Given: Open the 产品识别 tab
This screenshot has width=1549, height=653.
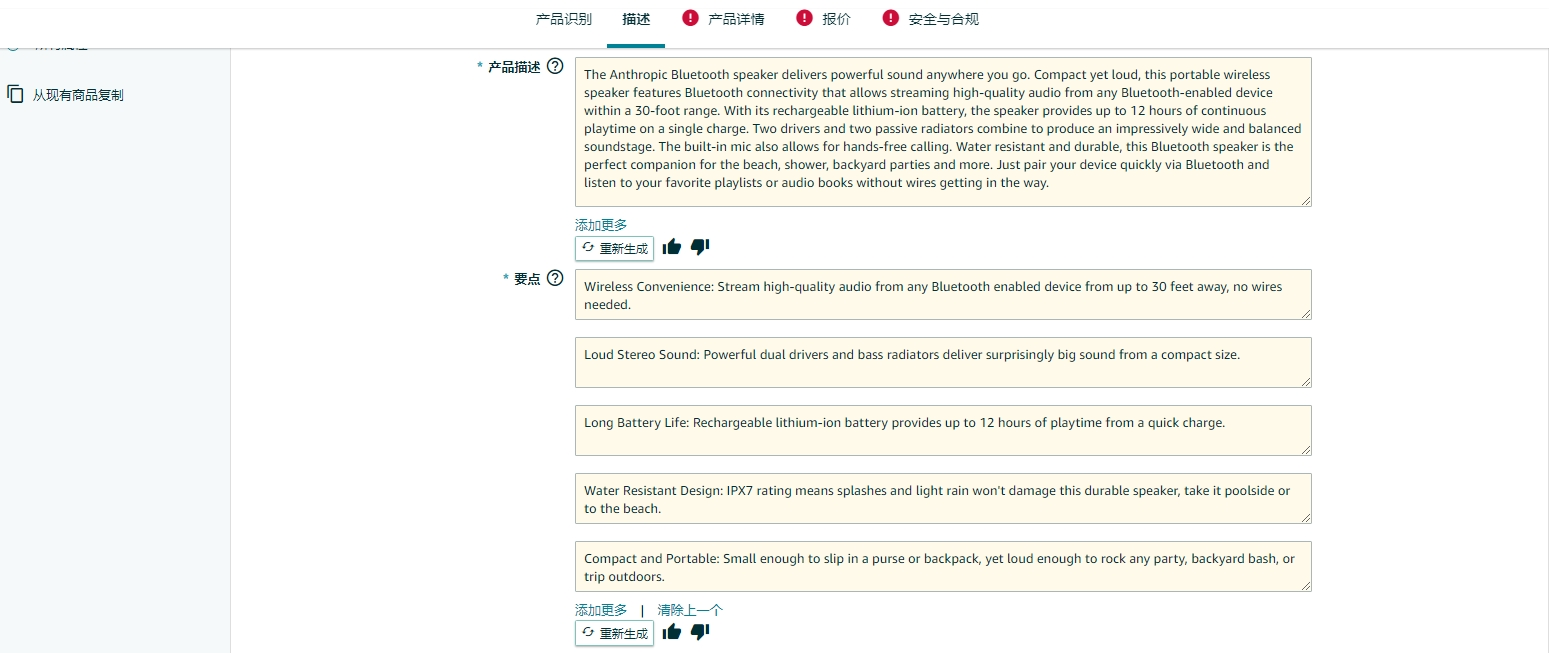Looking at the screenshot, I should tap(564, 19).
